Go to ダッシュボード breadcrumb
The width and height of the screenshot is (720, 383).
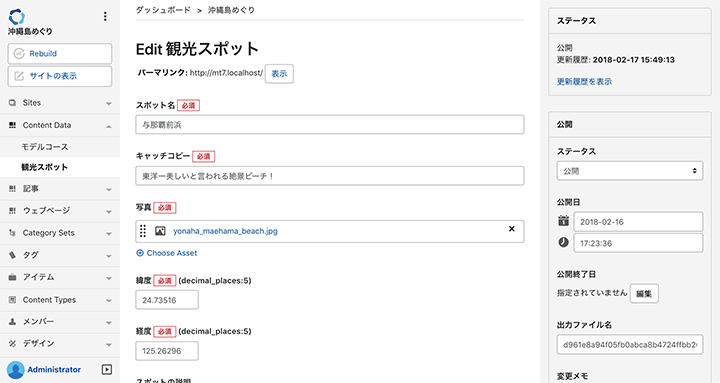pos(163,10)
